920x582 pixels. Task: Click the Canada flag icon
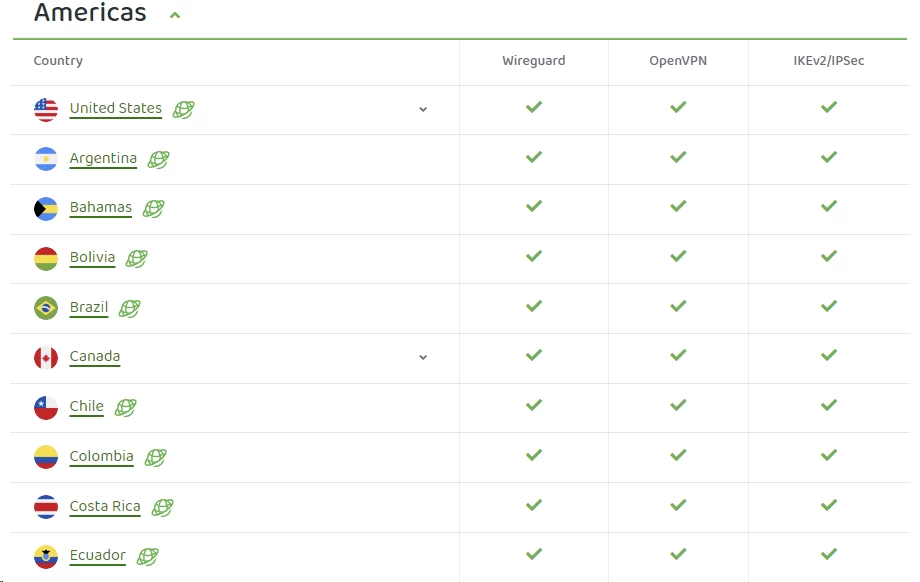[46, 358]
